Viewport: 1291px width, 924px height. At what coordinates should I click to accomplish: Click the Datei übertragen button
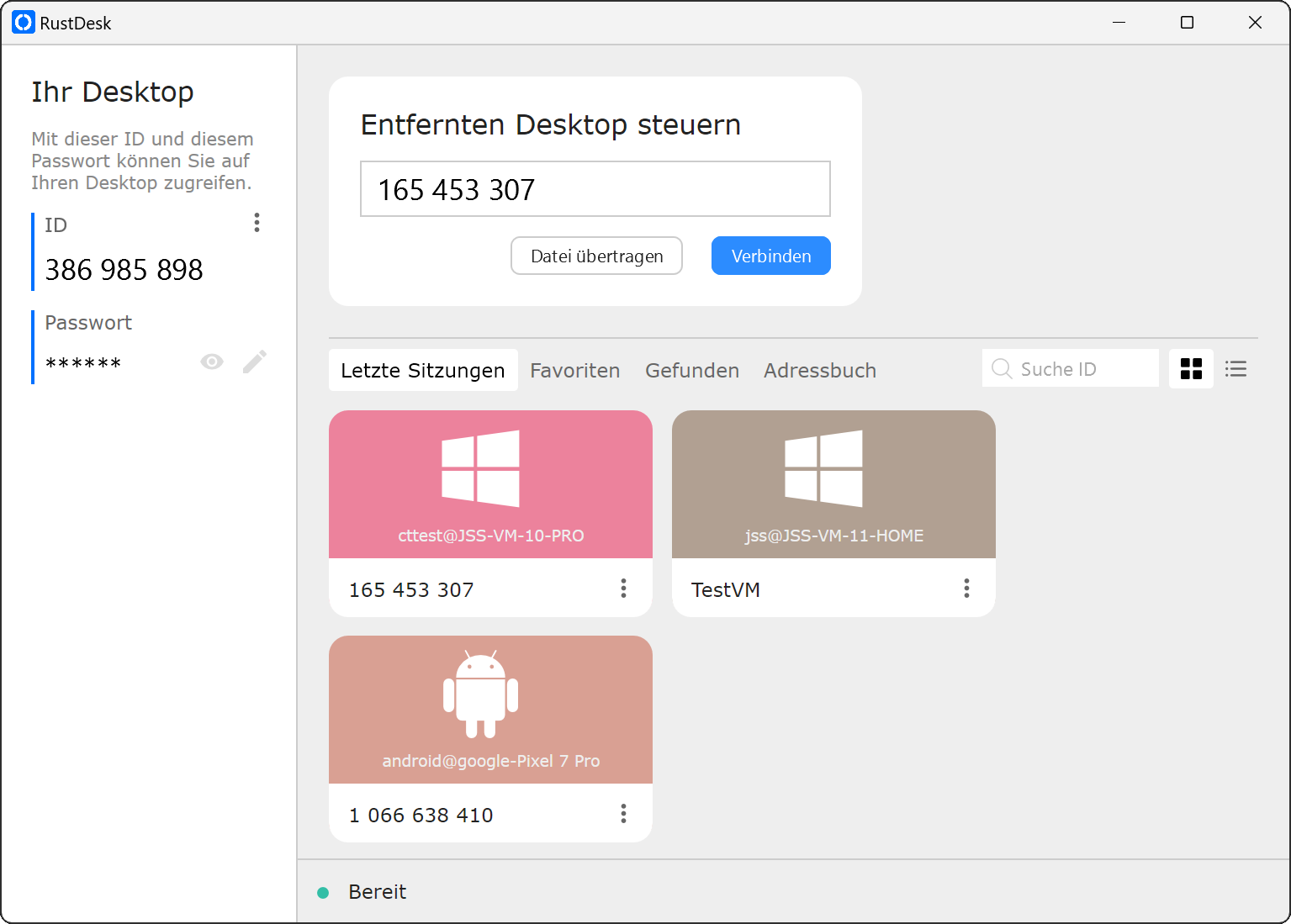tap(596, 256)
